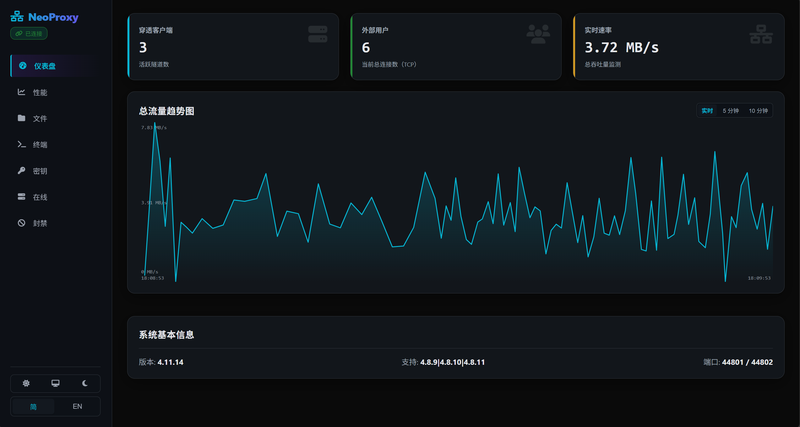This screenshot has width=800, height=427.
Task: Click the external users count 6
Action: click(x=366, y=47)
